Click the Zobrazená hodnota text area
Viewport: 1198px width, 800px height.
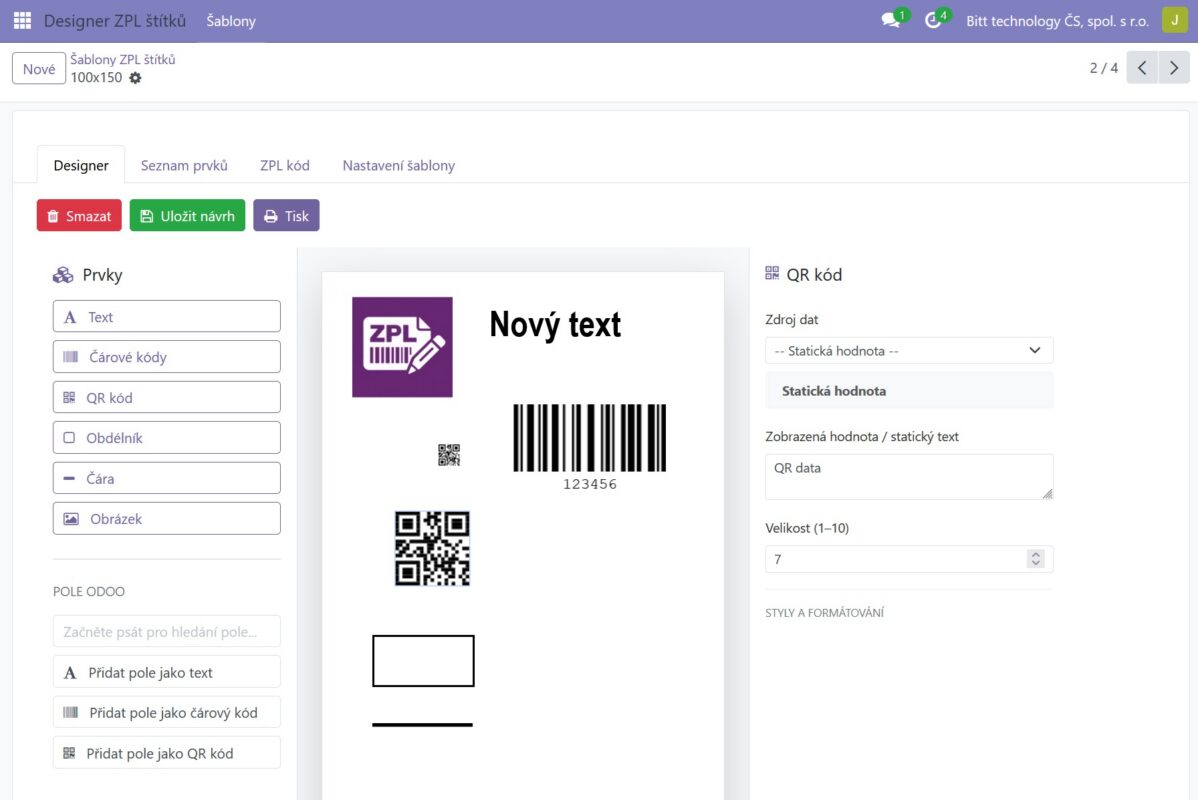(x=909, y=477)
